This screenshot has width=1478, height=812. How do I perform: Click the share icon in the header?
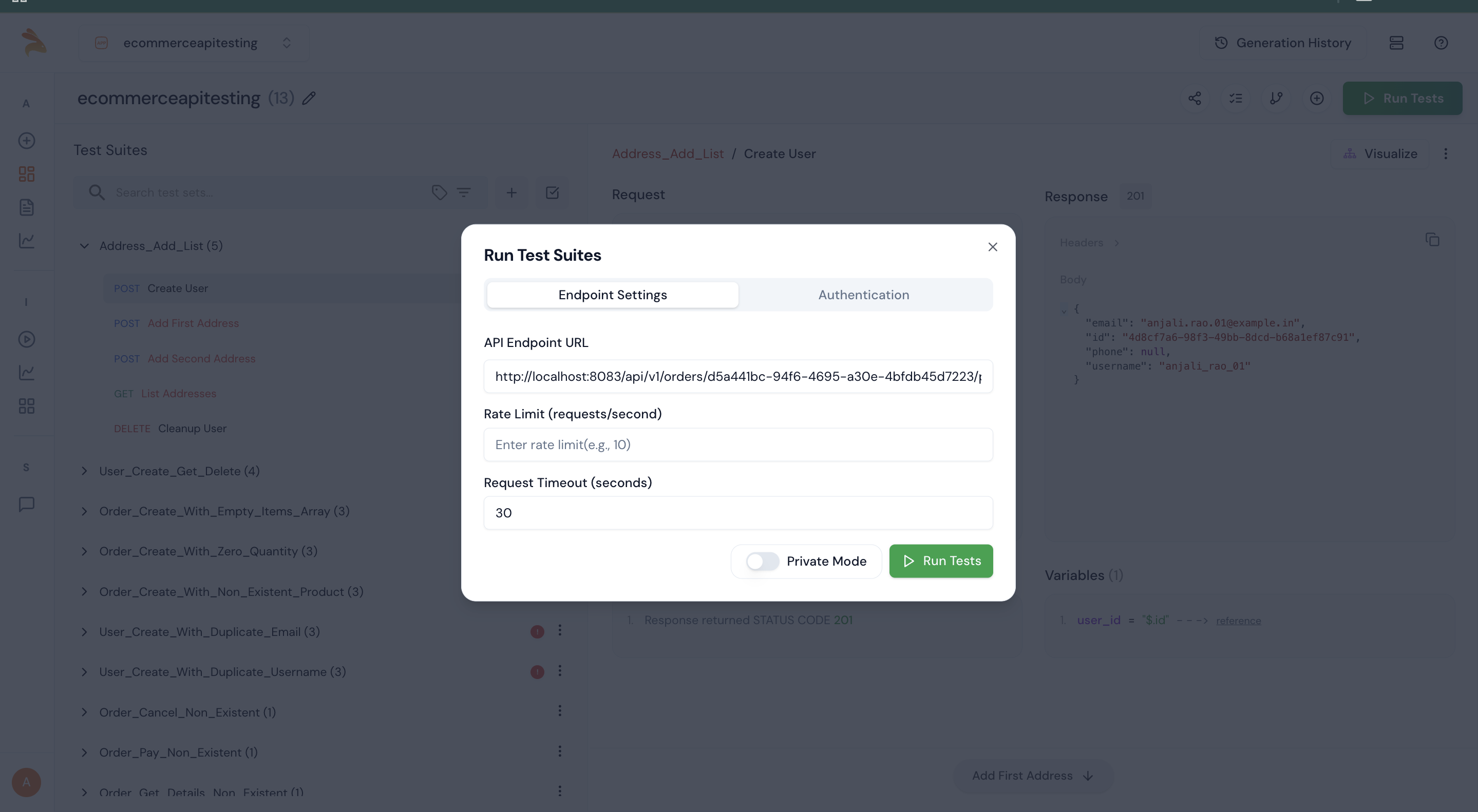pos(1195,98)
